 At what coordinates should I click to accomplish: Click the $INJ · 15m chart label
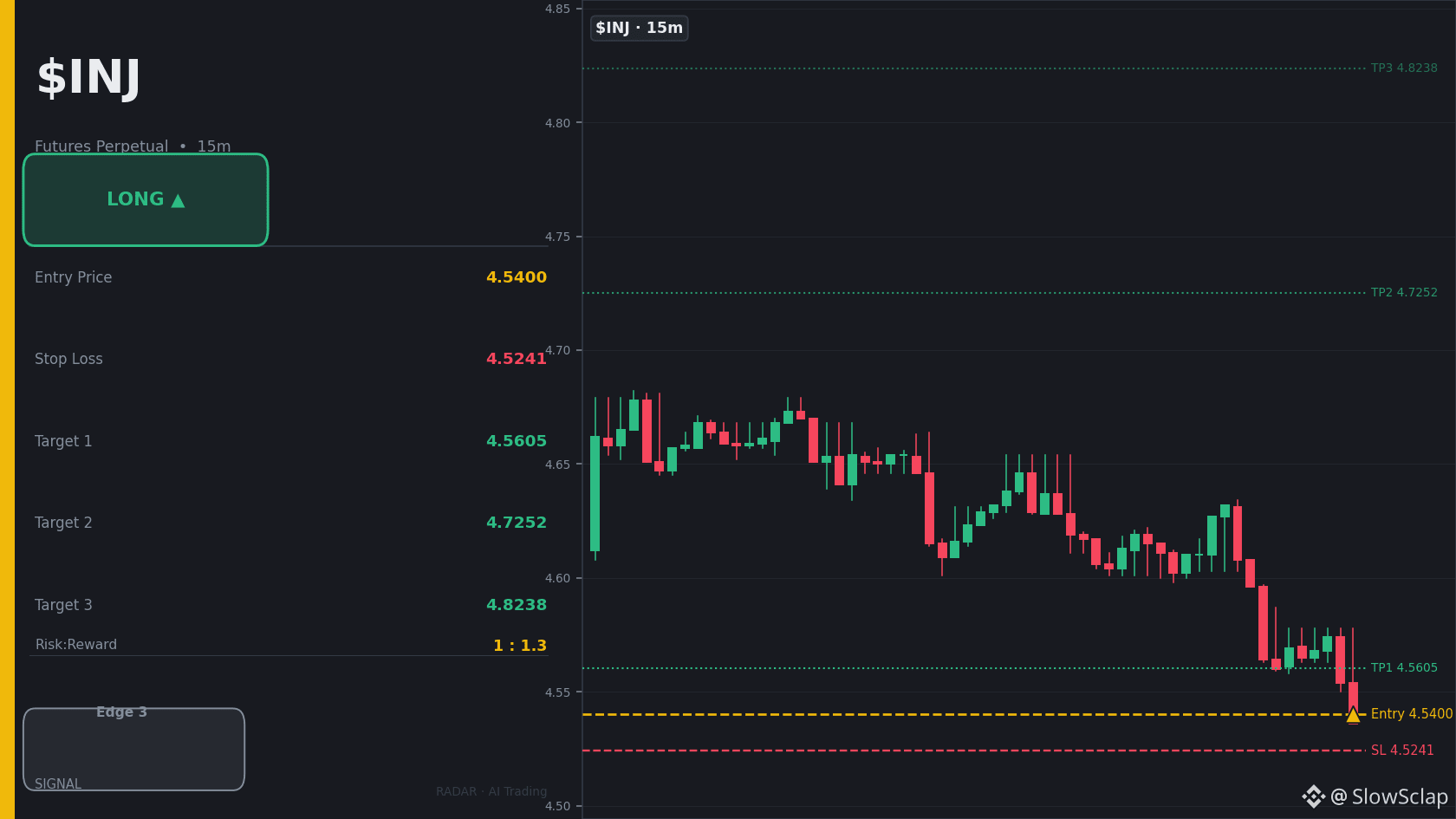640,28
